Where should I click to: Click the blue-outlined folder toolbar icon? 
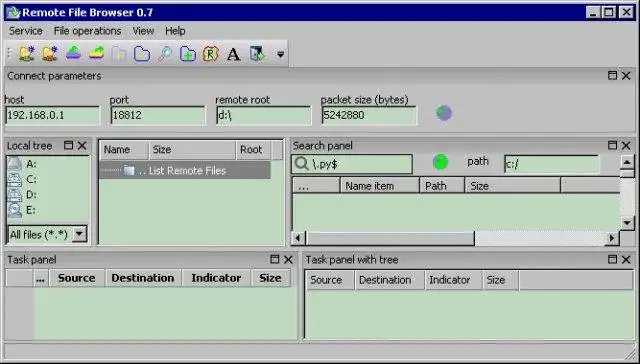[x=142, y=53]
